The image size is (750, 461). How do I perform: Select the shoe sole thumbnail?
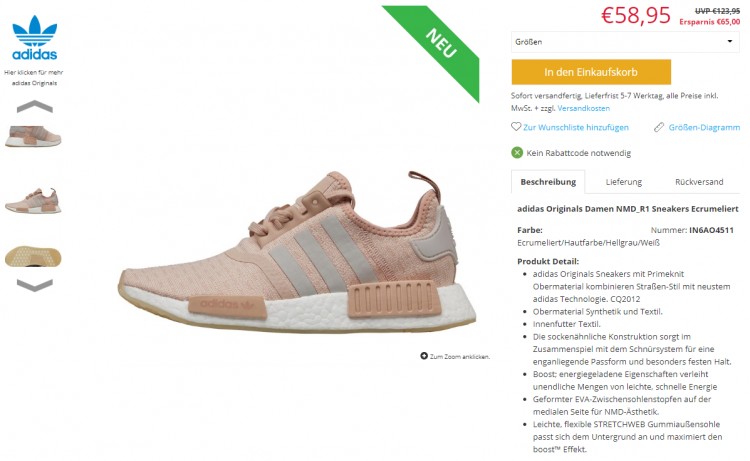33,257
